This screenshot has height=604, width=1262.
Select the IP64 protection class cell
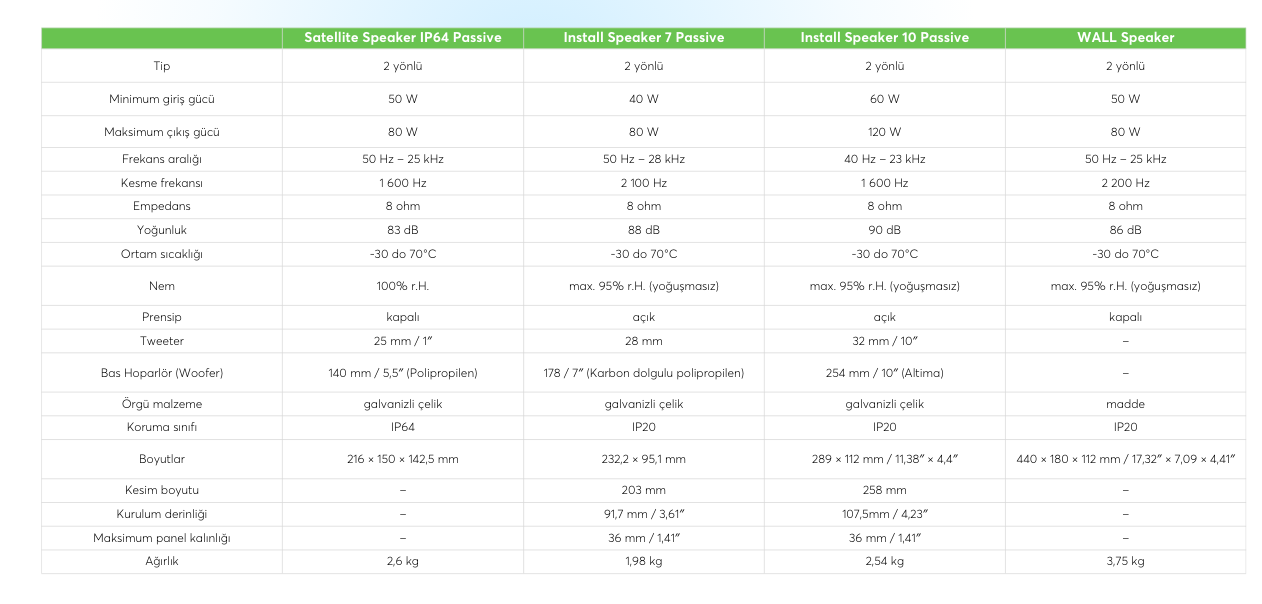coord(402,428)
